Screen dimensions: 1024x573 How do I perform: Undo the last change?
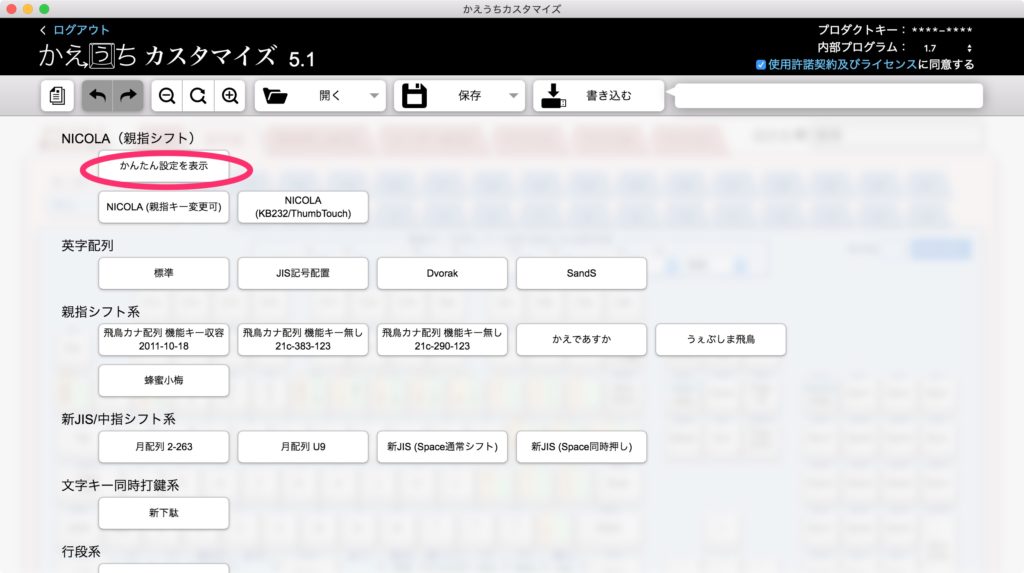click(x=97, y=95)
